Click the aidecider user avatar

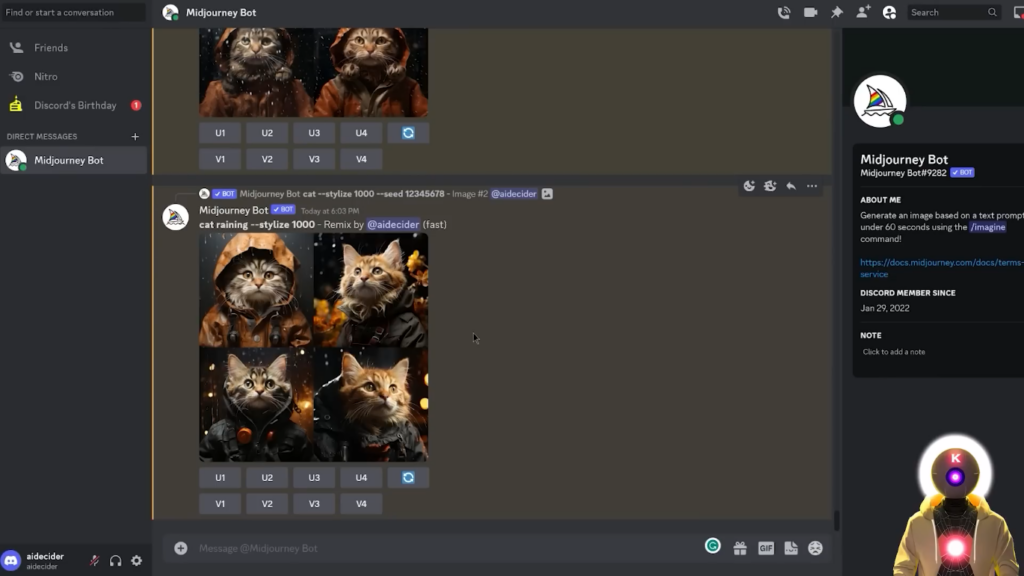tap(11, 560)
